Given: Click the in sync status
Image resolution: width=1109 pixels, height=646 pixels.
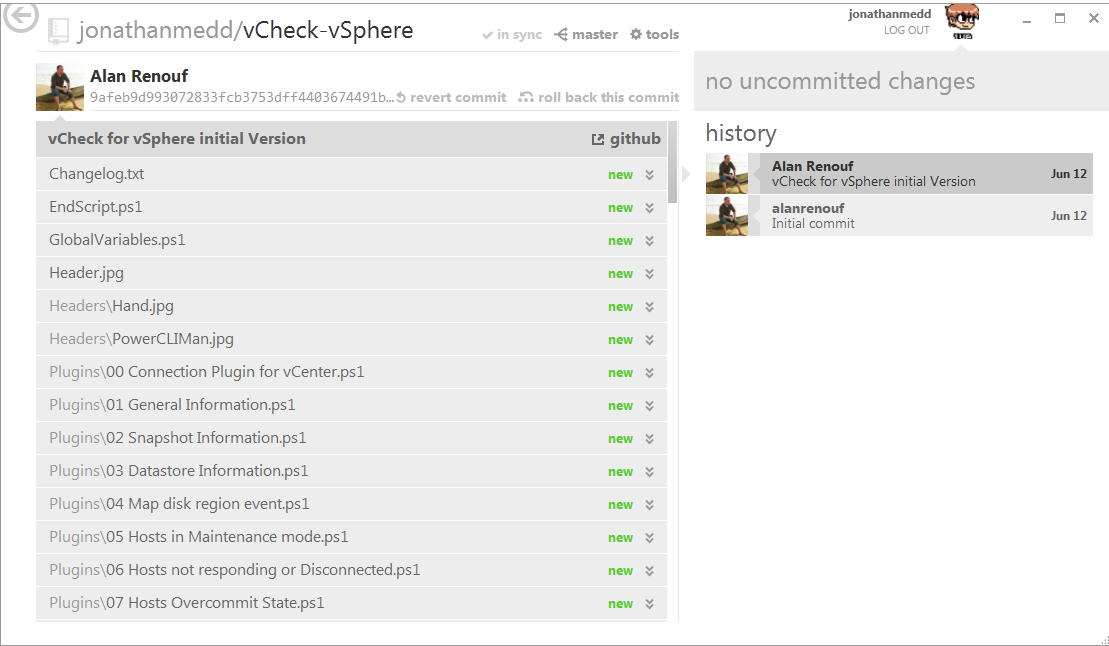Looking at the screenshot, I should coord(512,34).
